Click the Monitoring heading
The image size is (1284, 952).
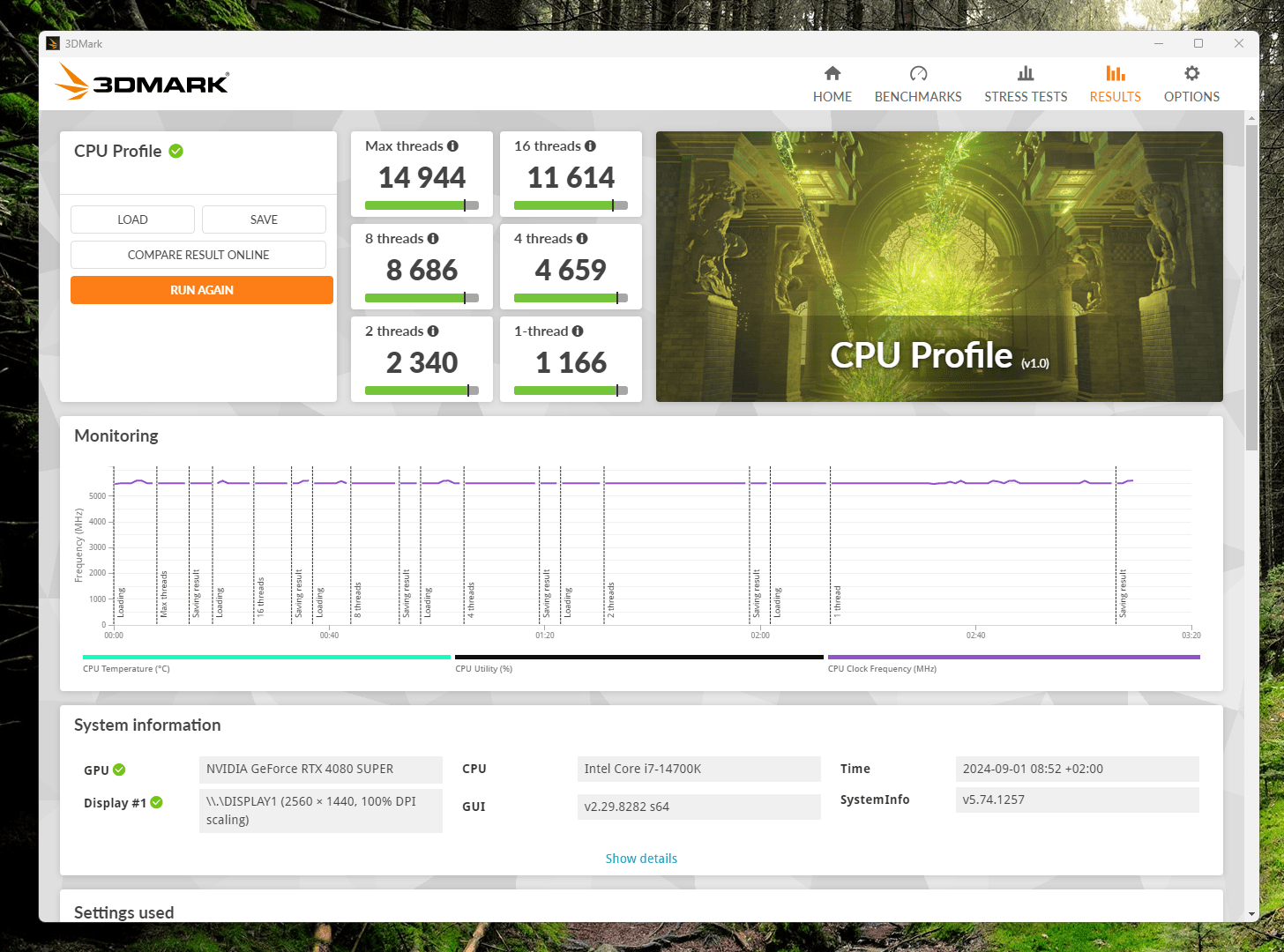point(116,436)
